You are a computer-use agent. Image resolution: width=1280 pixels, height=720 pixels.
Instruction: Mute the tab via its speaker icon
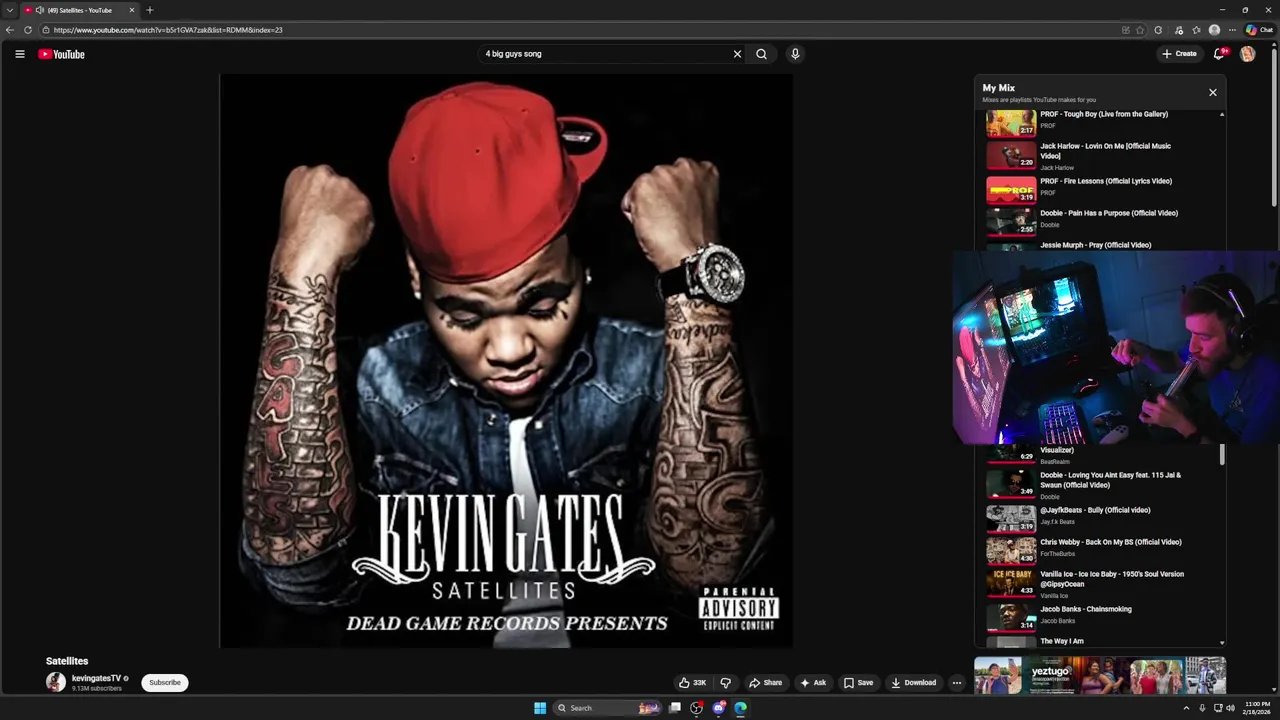click(x=39, y=10)
